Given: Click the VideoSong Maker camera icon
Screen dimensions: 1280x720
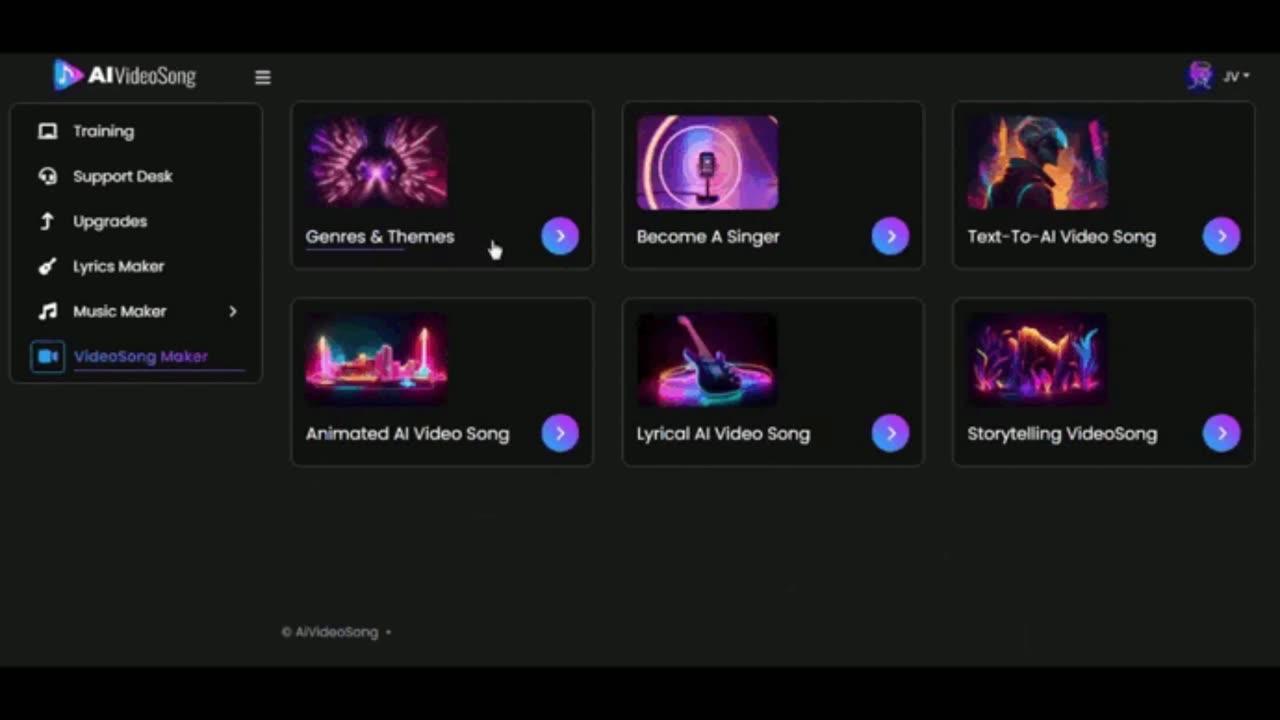Looking at the screenshot, I should (47, 356).
